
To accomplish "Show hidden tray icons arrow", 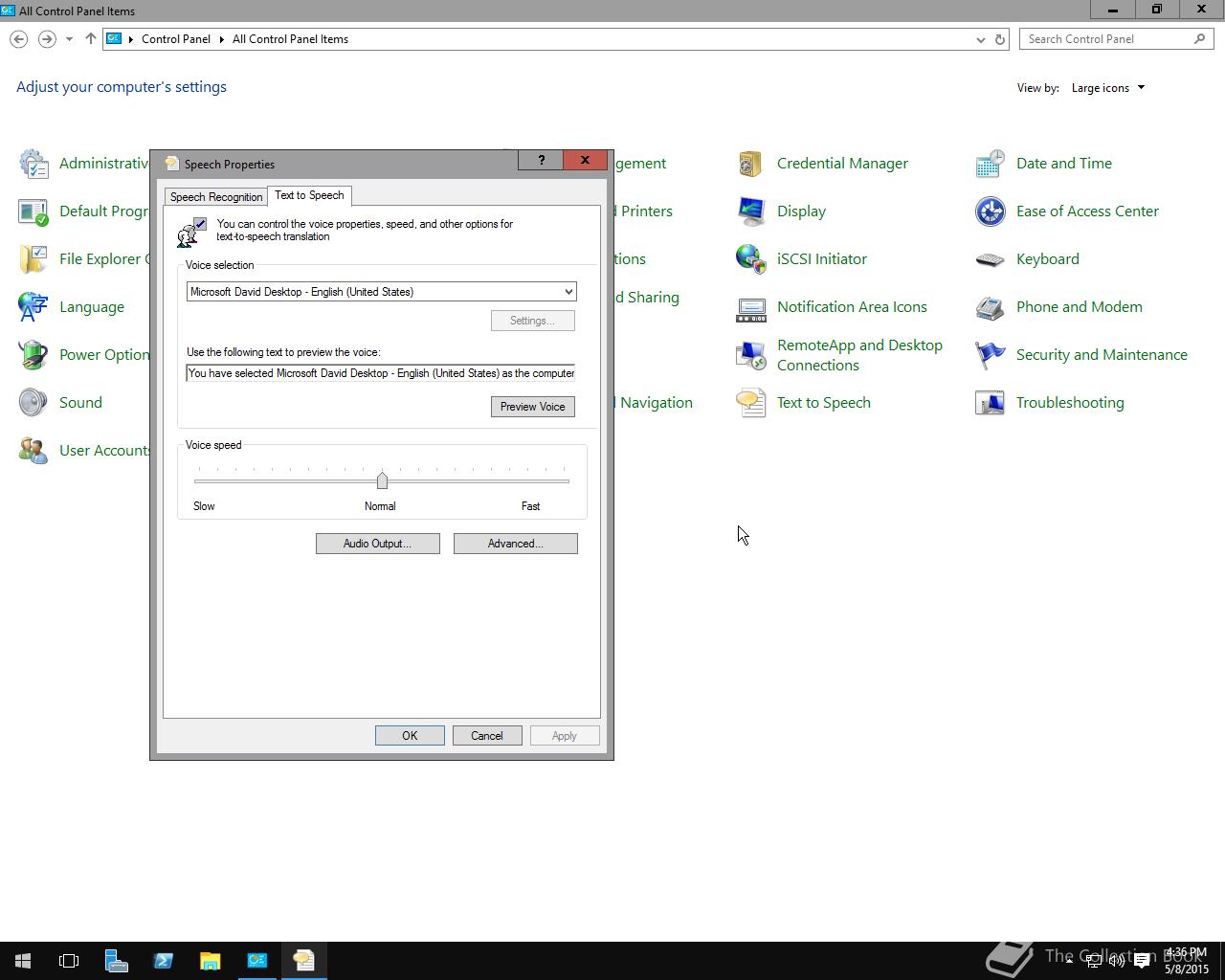I will 1069,961.
